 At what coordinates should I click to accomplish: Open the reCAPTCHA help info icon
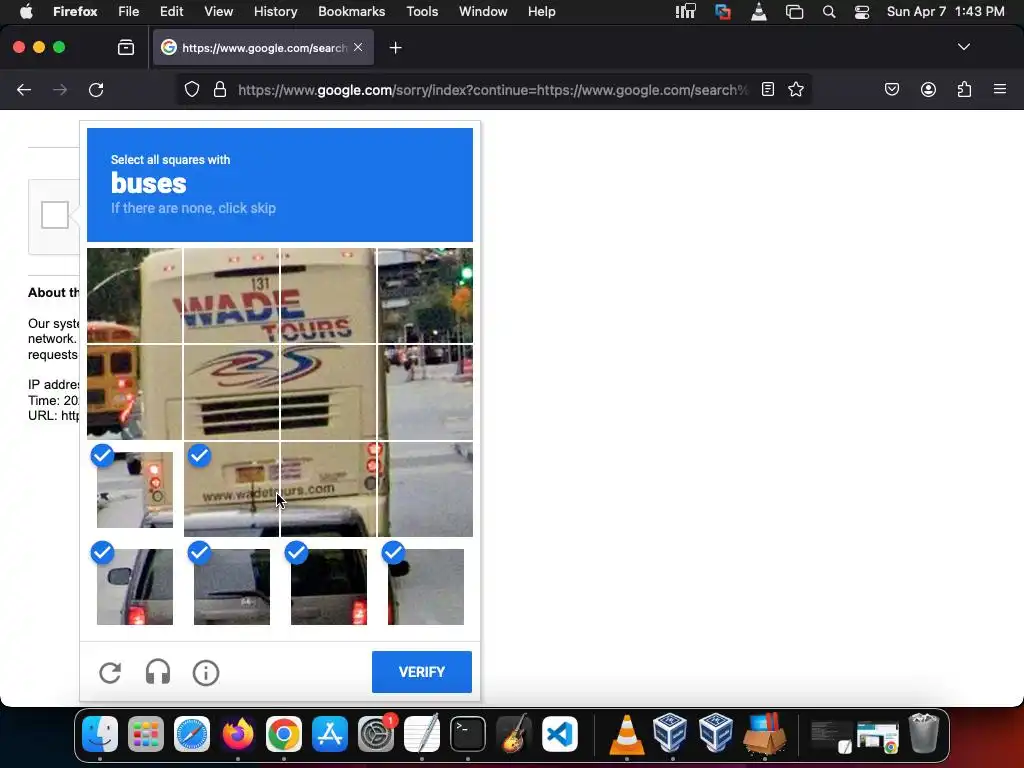[x=206, y=673]
